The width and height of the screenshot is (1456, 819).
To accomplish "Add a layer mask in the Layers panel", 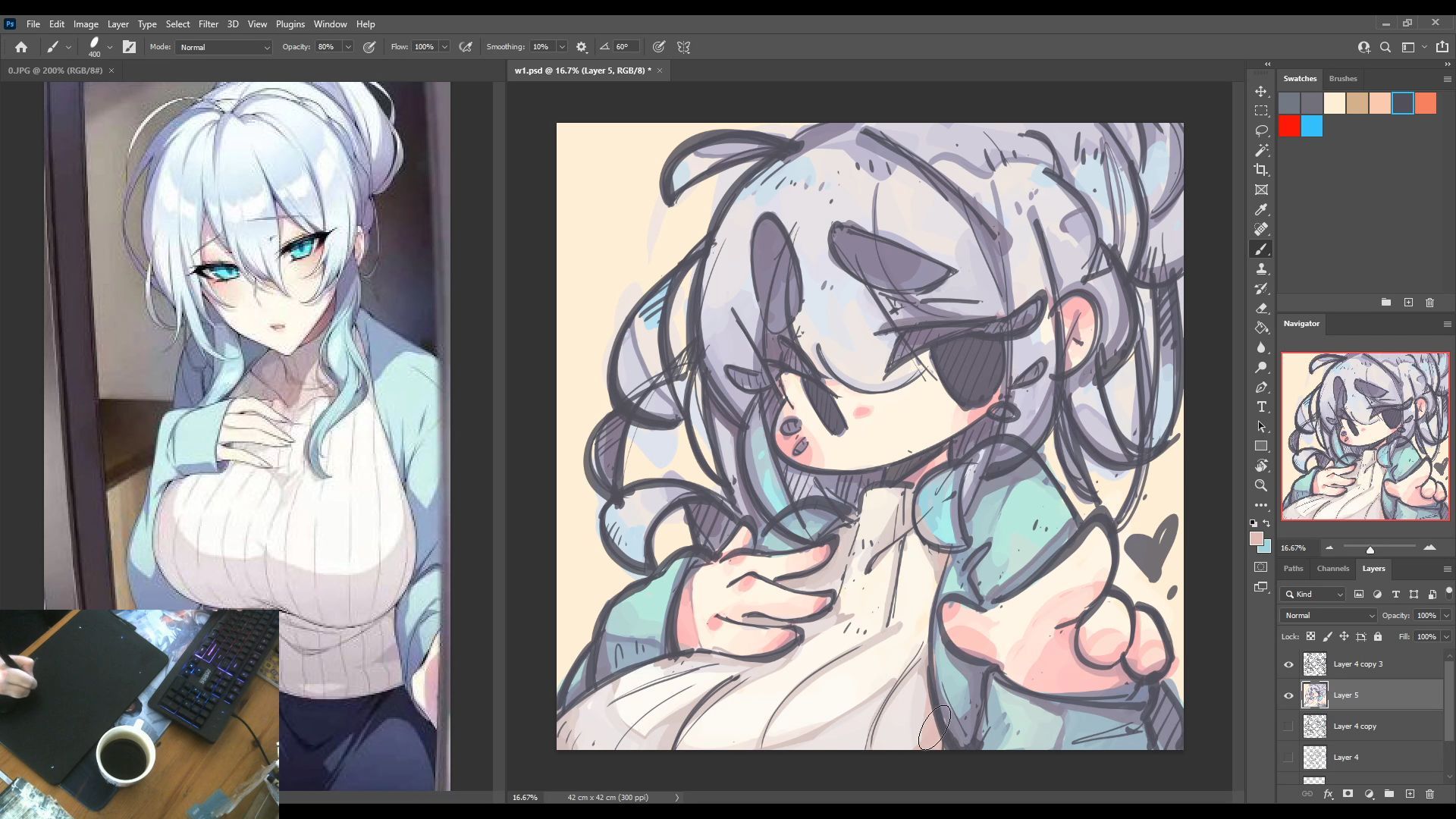I will point(1348,794).
